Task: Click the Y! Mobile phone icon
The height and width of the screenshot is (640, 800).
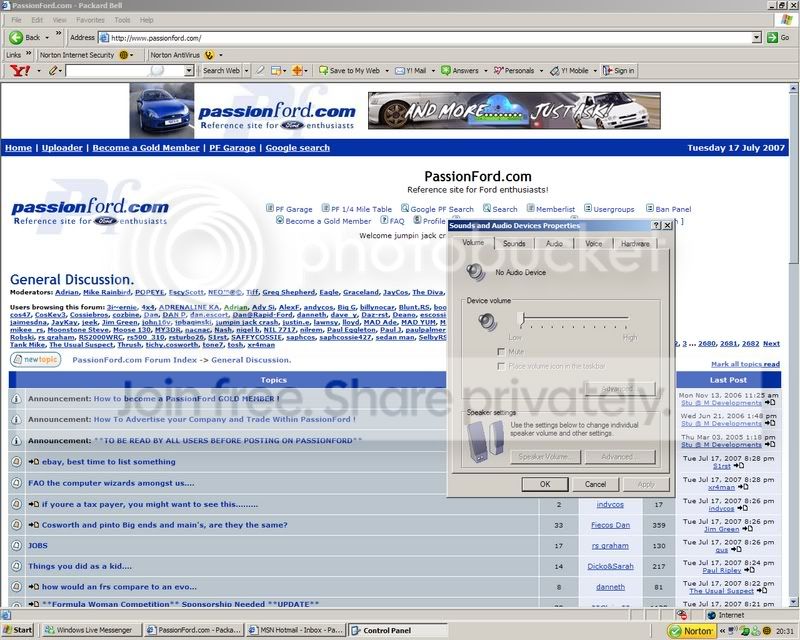Action: pos(555,70)
